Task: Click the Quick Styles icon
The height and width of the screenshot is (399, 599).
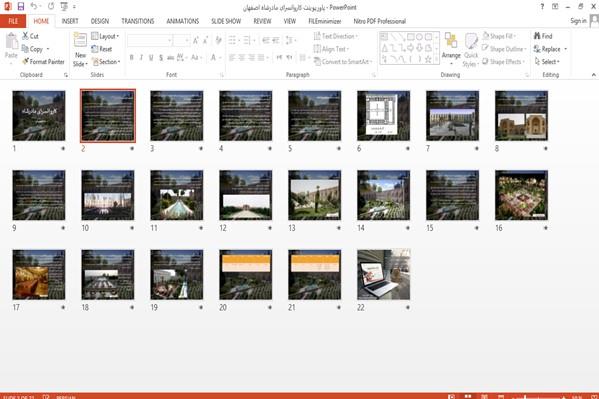Action: 471,41
